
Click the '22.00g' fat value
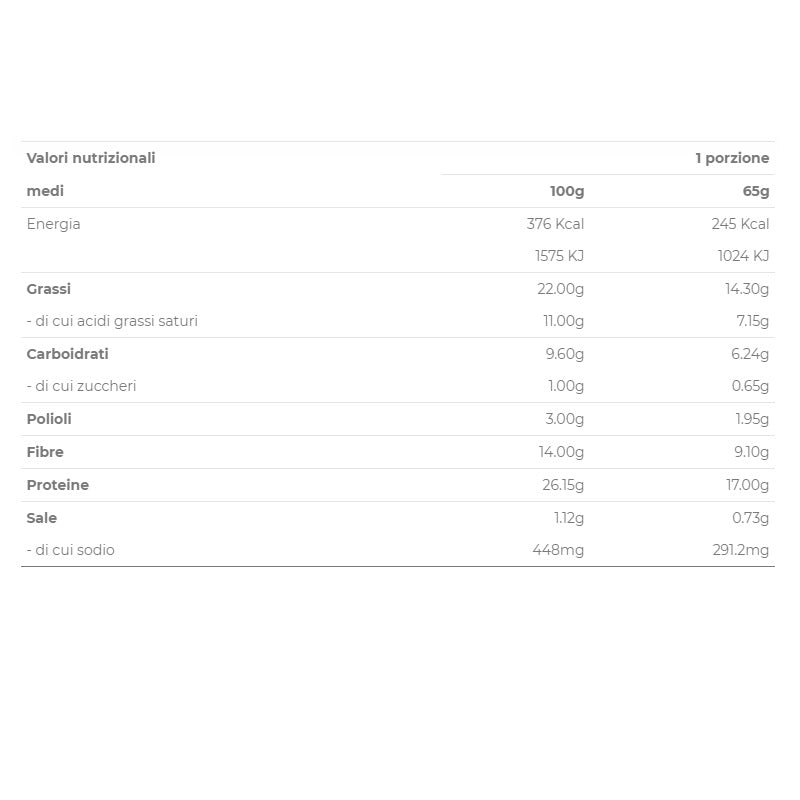pos(561,289)
